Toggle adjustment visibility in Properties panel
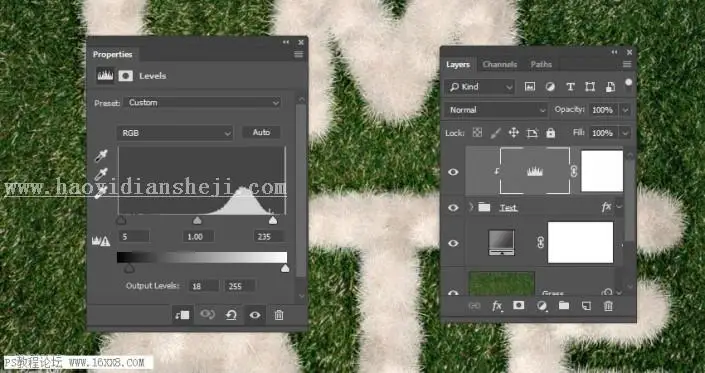The height and width of the screenshot is (373, 705). click(x=255, y=315)
